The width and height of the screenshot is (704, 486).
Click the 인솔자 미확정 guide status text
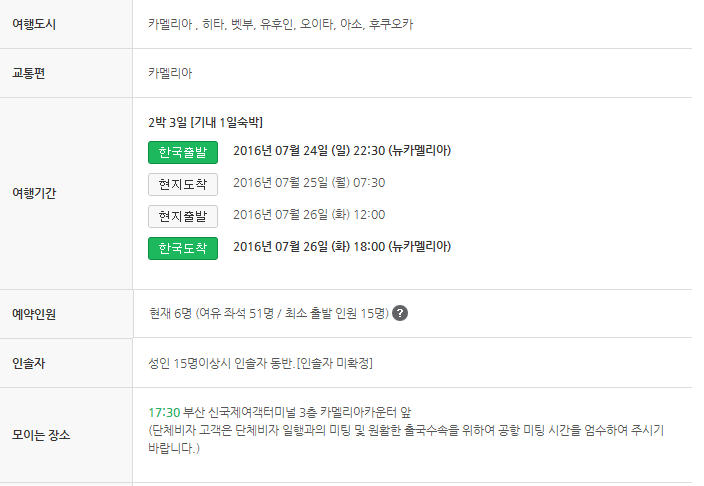point(334,363)
